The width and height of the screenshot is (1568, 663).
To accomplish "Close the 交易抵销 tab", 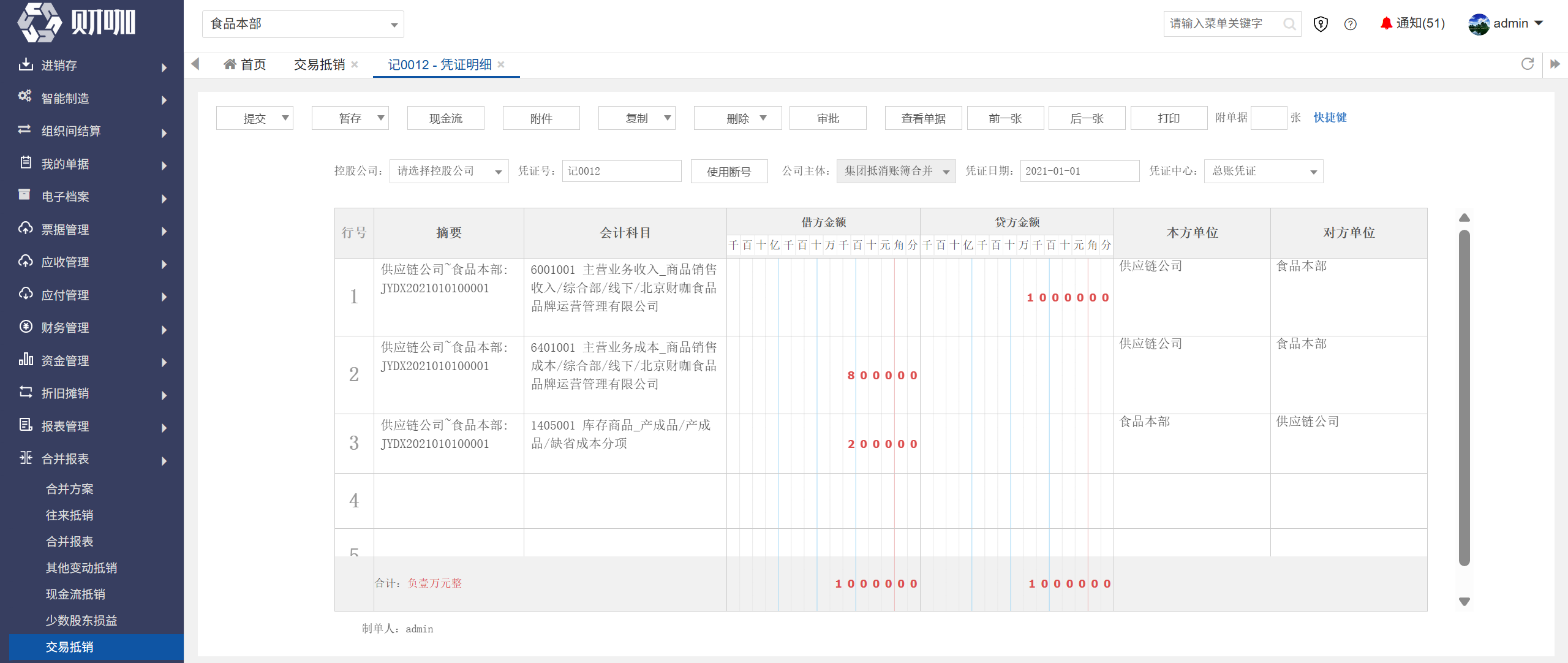I will point(355,64).
